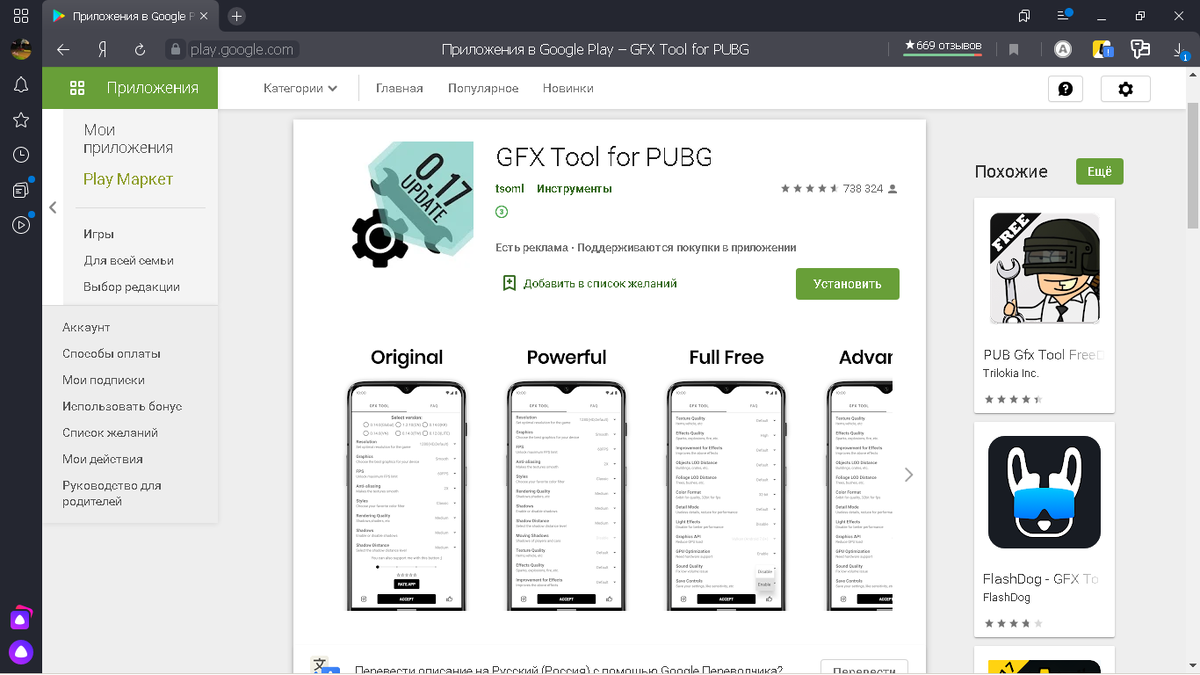
Task: Open Игры in sidebar
Action: [x=98, y=234]
